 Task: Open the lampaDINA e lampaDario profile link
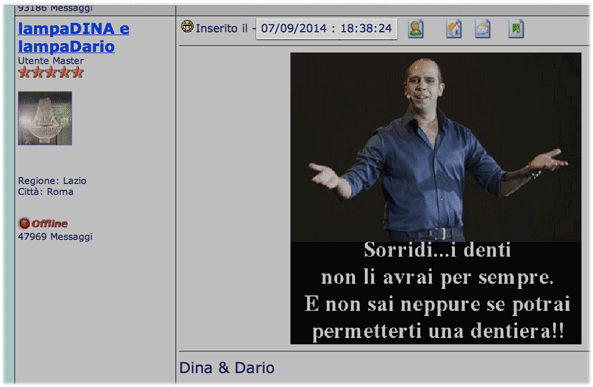point(74,37)
